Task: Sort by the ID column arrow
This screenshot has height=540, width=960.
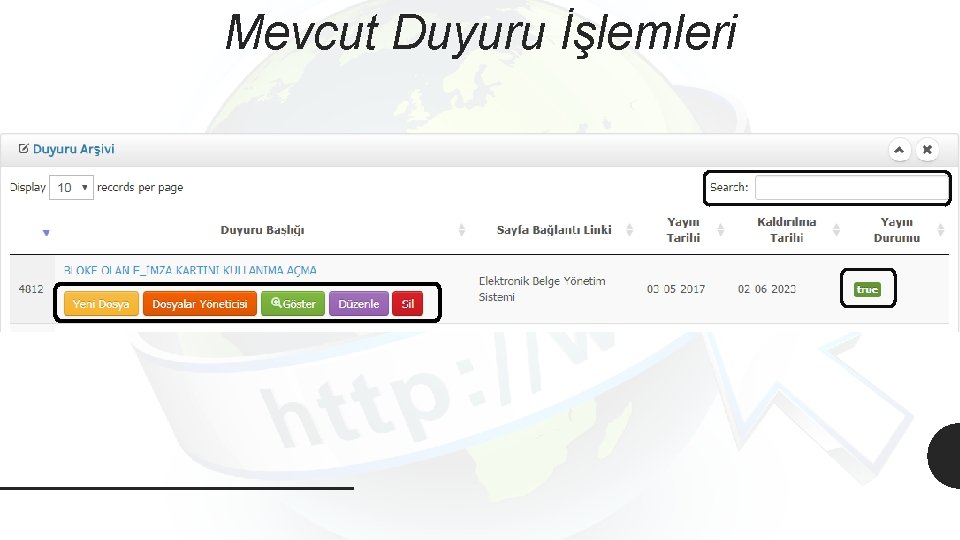Action: click(x=46, y=233)
